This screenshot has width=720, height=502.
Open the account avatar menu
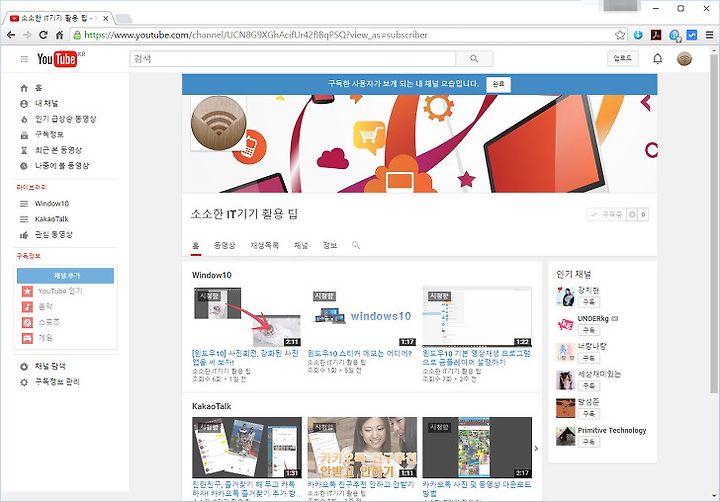[x=684, y=59]
